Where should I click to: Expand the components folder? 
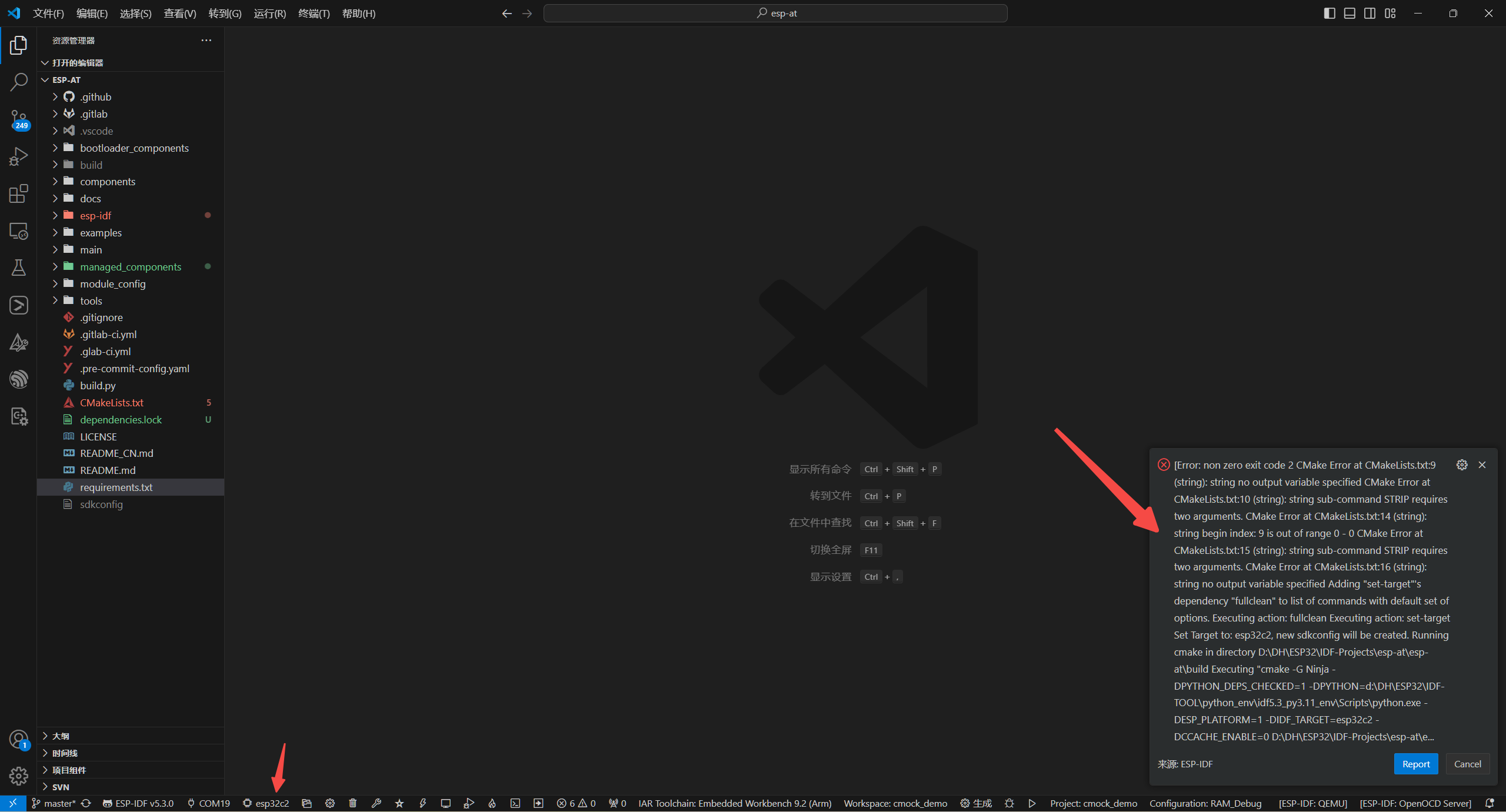pos(130,182)
